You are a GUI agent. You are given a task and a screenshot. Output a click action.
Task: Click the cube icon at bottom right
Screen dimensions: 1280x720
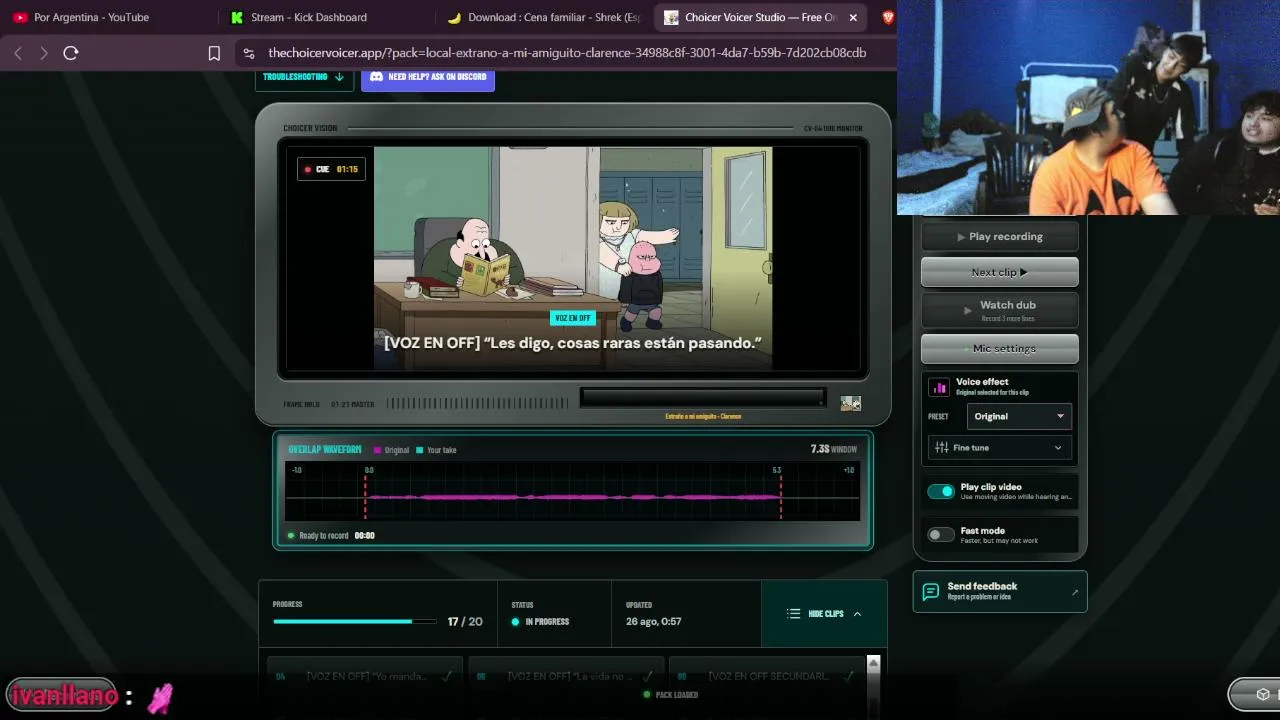click(1263, 694)
